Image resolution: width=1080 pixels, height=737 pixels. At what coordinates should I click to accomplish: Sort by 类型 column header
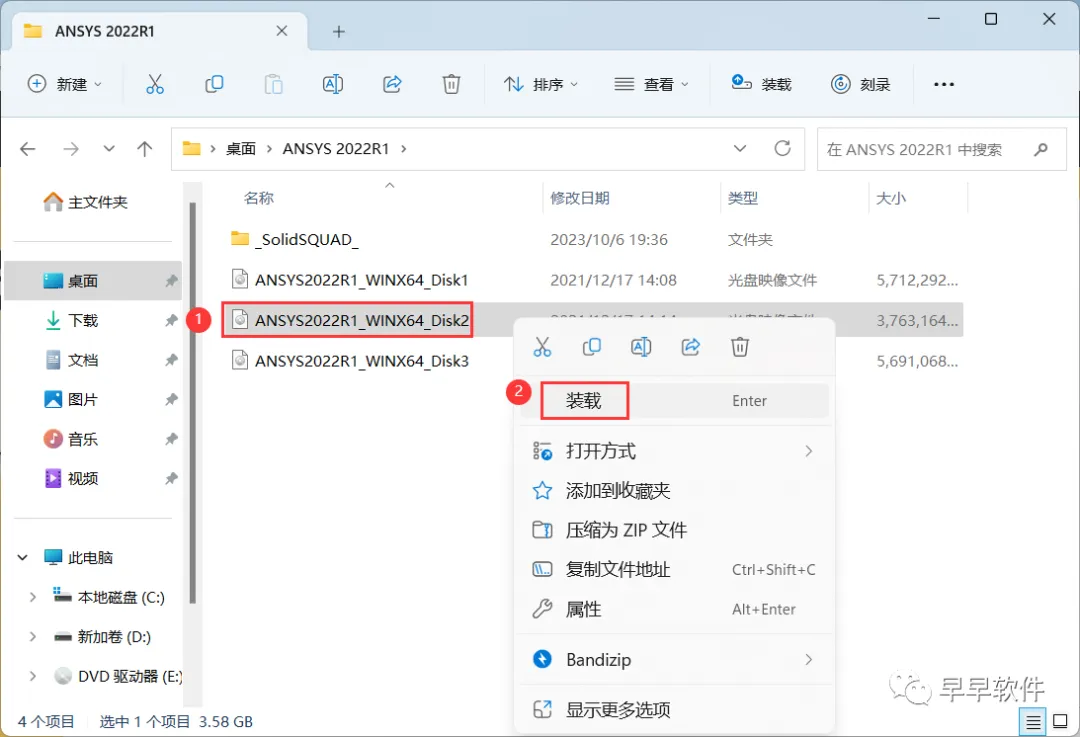click(742, 198)
